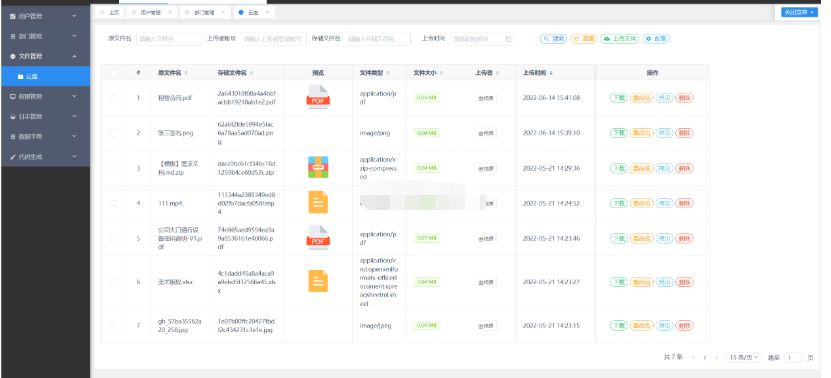Click the PDF preview icon for 租赁合同.pdf
831x378 pixels.
pos(318,97)
